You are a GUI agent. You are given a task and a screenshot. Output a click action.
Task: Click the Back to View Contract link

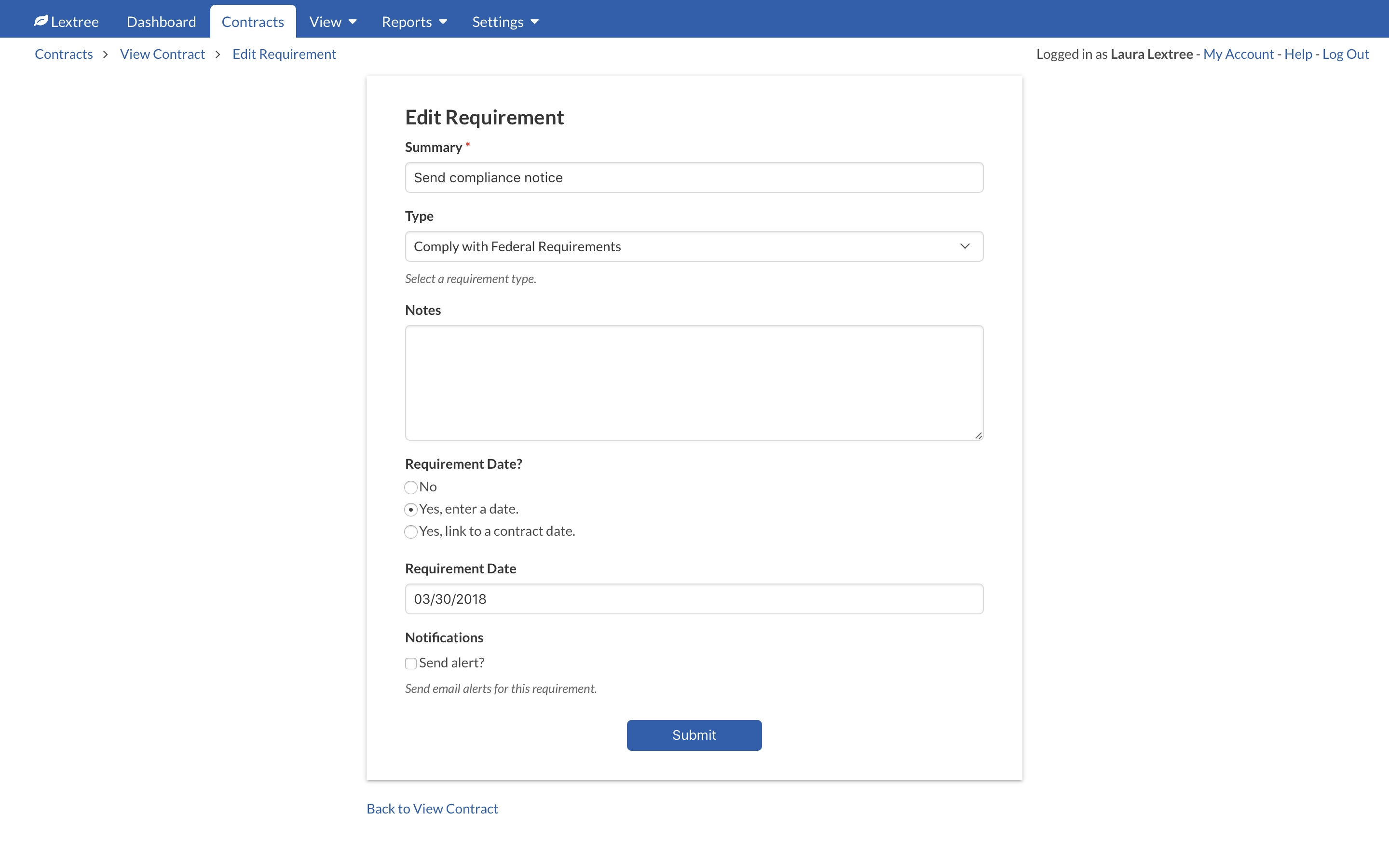[432, 808]
